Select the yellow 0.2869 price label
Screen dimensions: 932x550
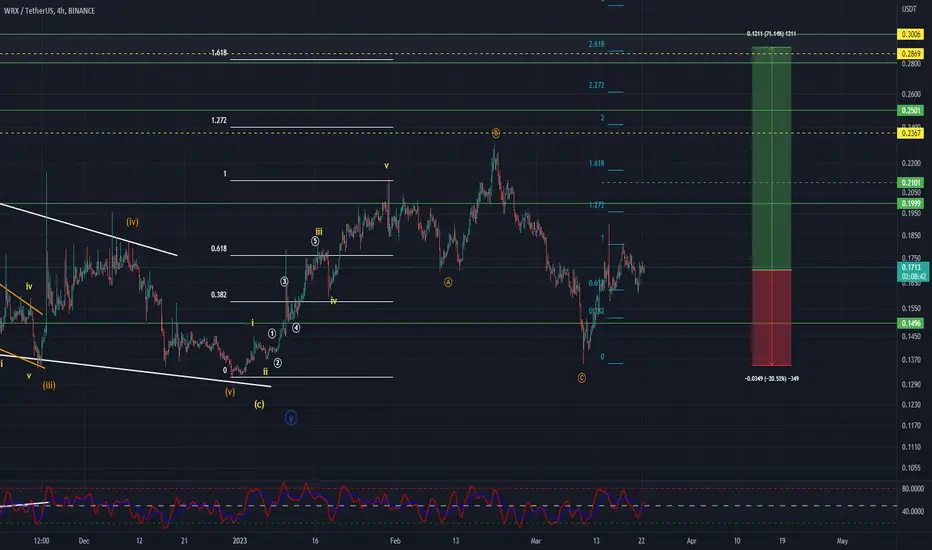point(911,54)
